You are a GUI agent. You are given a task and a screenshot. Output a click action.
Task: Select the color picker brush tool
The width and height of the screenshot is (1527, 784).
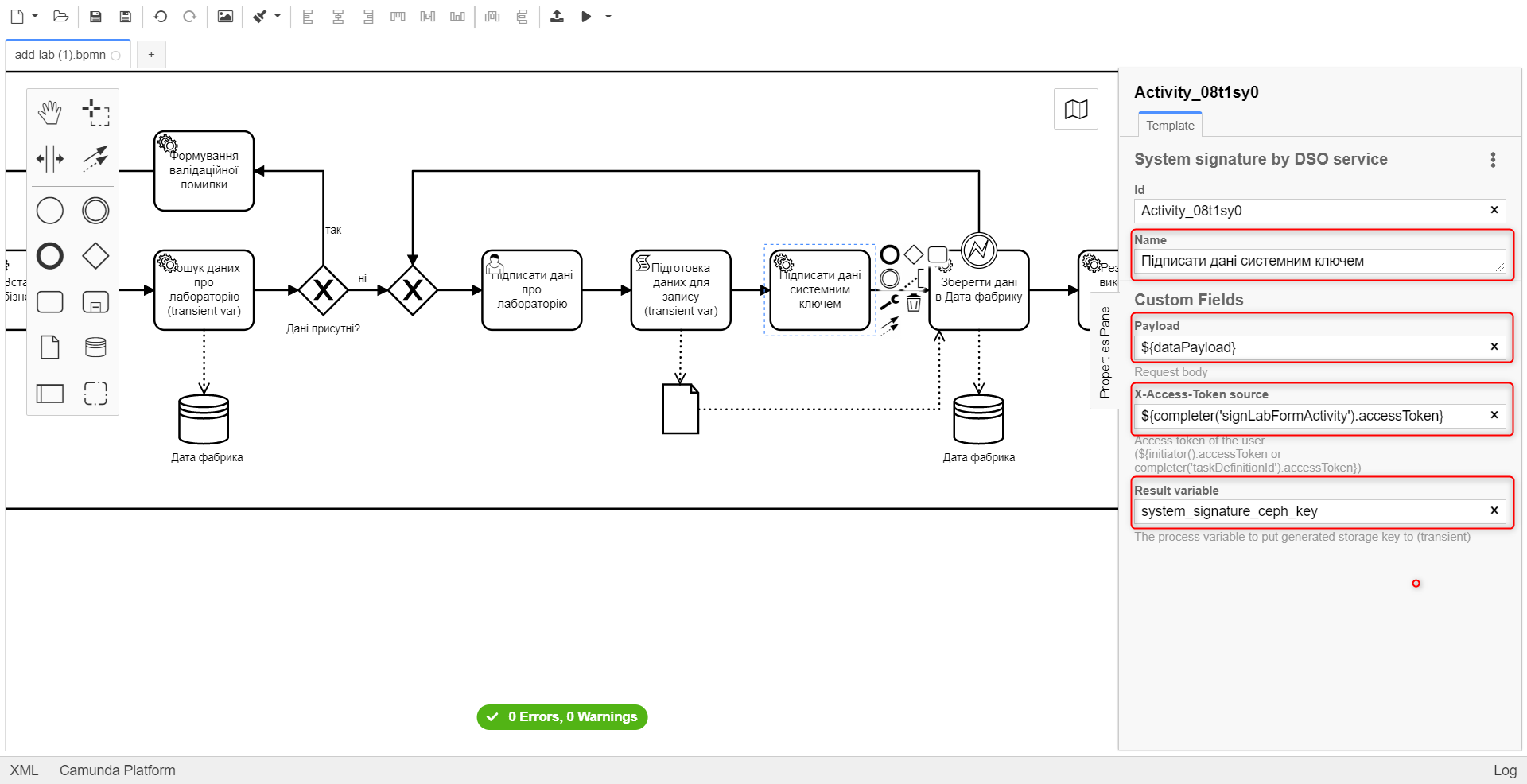[x=260, y=16]
